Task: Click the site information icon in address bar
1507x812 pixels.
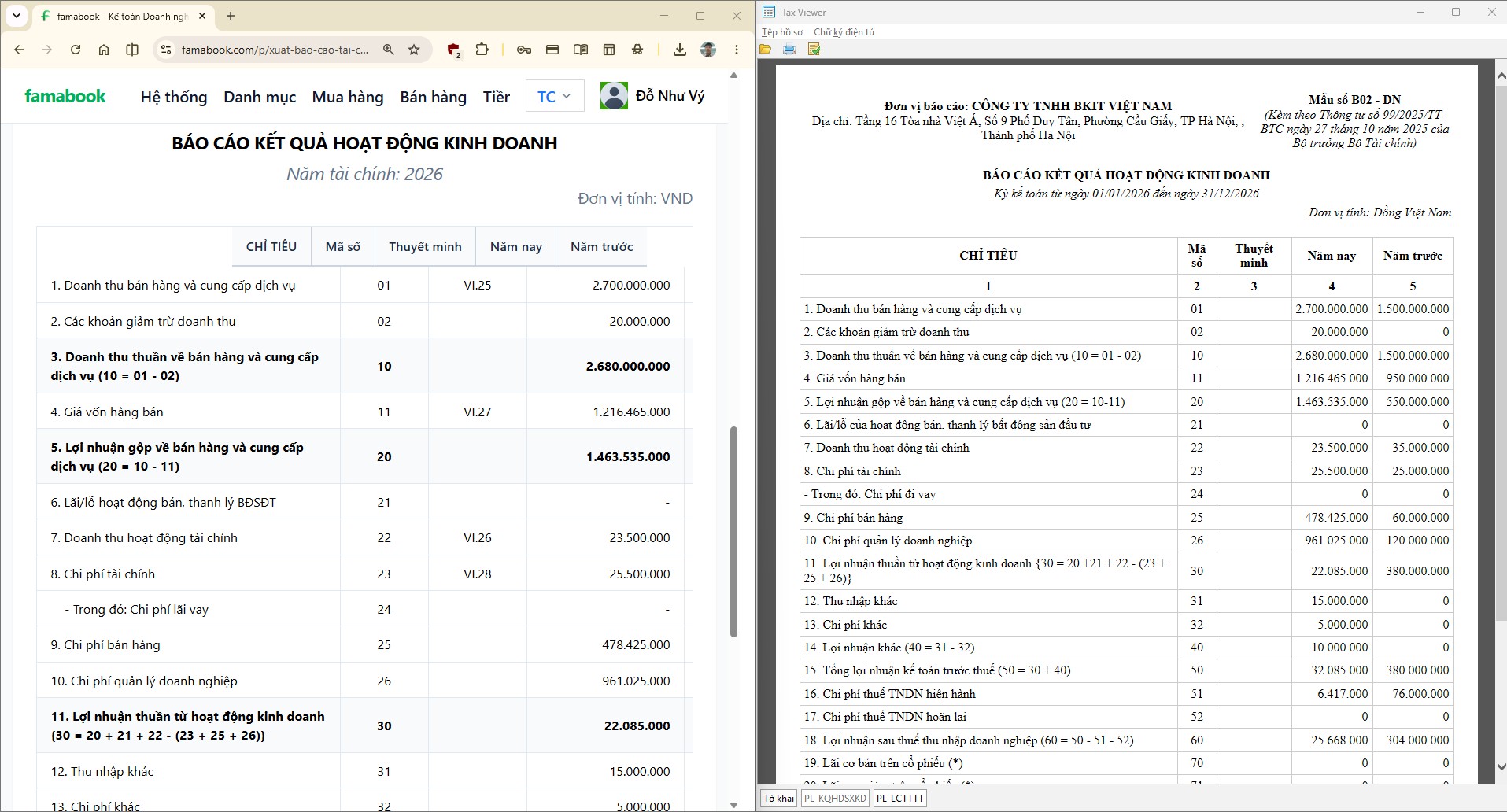Action: point(165,50)
